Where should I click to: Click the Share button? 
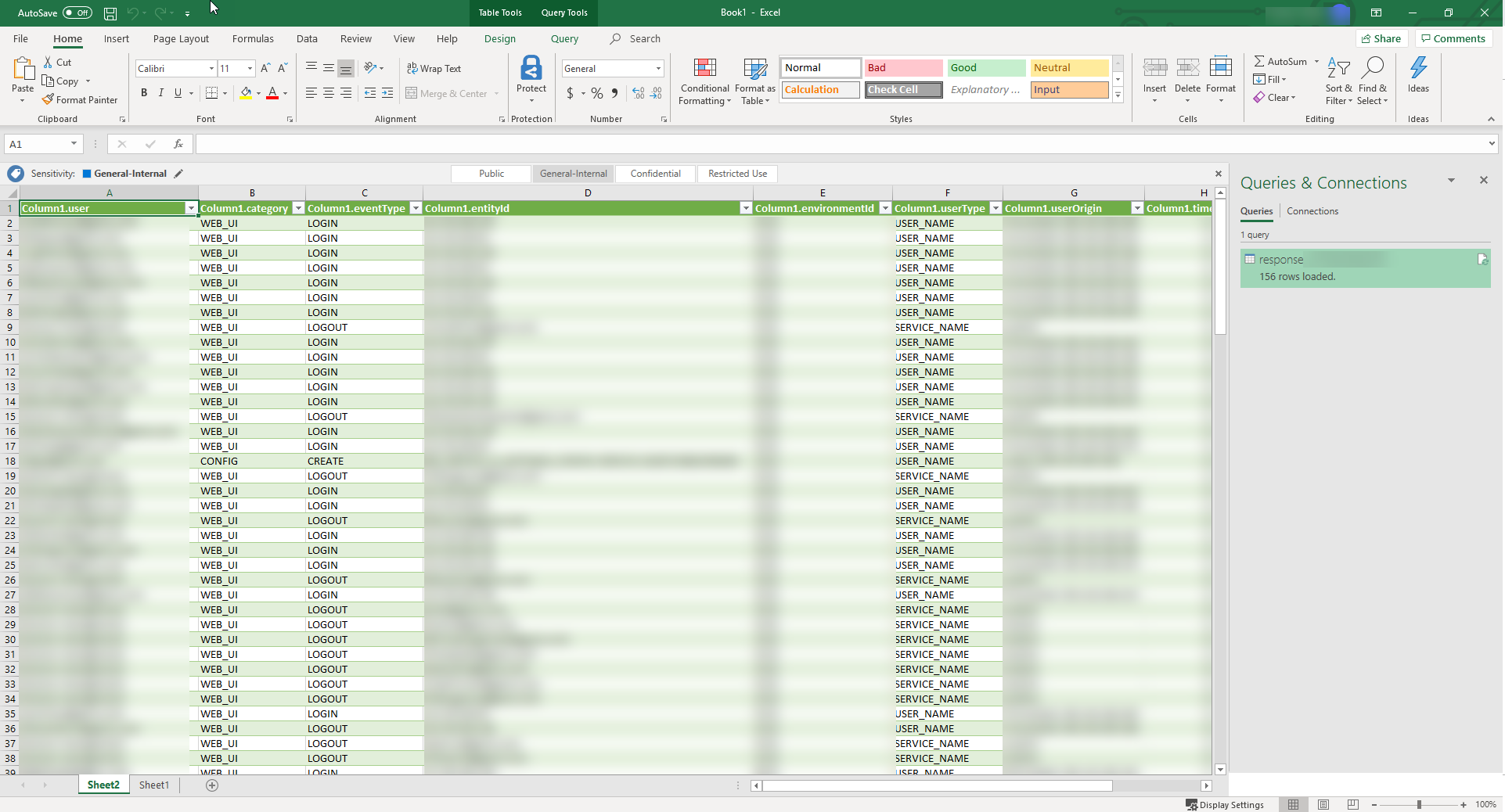click(x=1381, y=39)
